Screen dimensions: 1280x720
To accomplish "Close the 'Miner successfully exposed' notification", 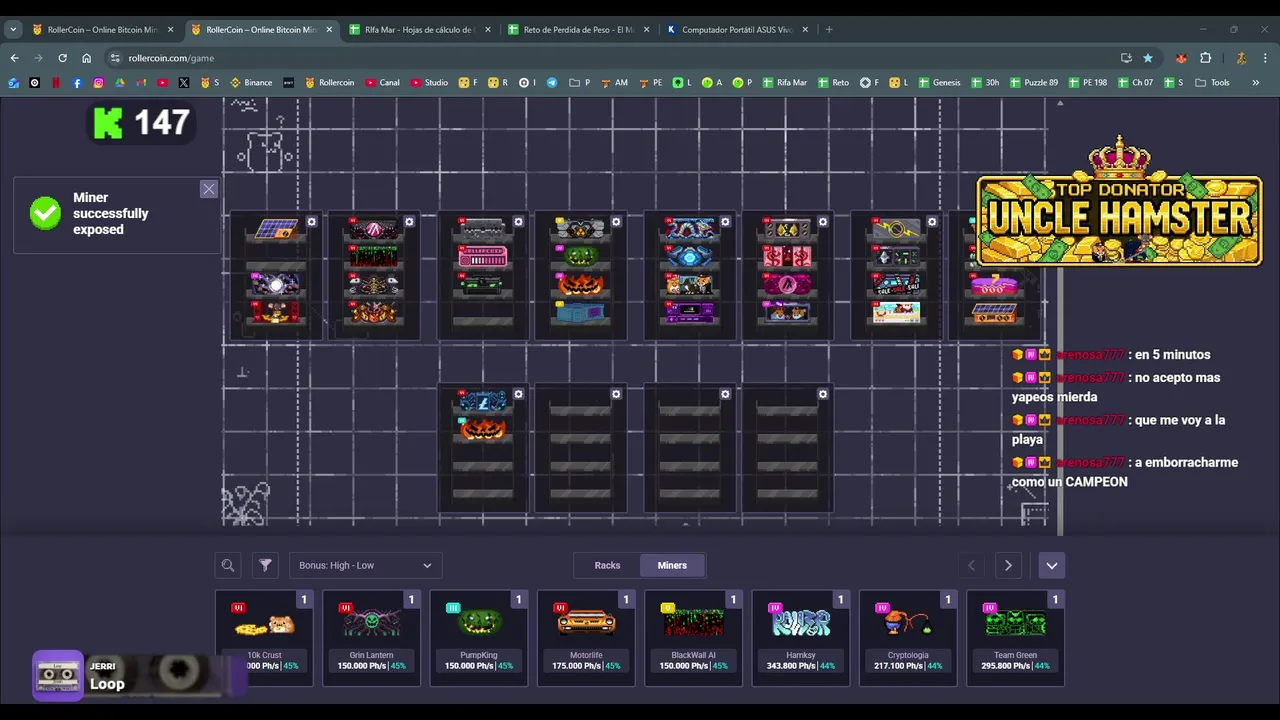I will [x=208, y=189].
